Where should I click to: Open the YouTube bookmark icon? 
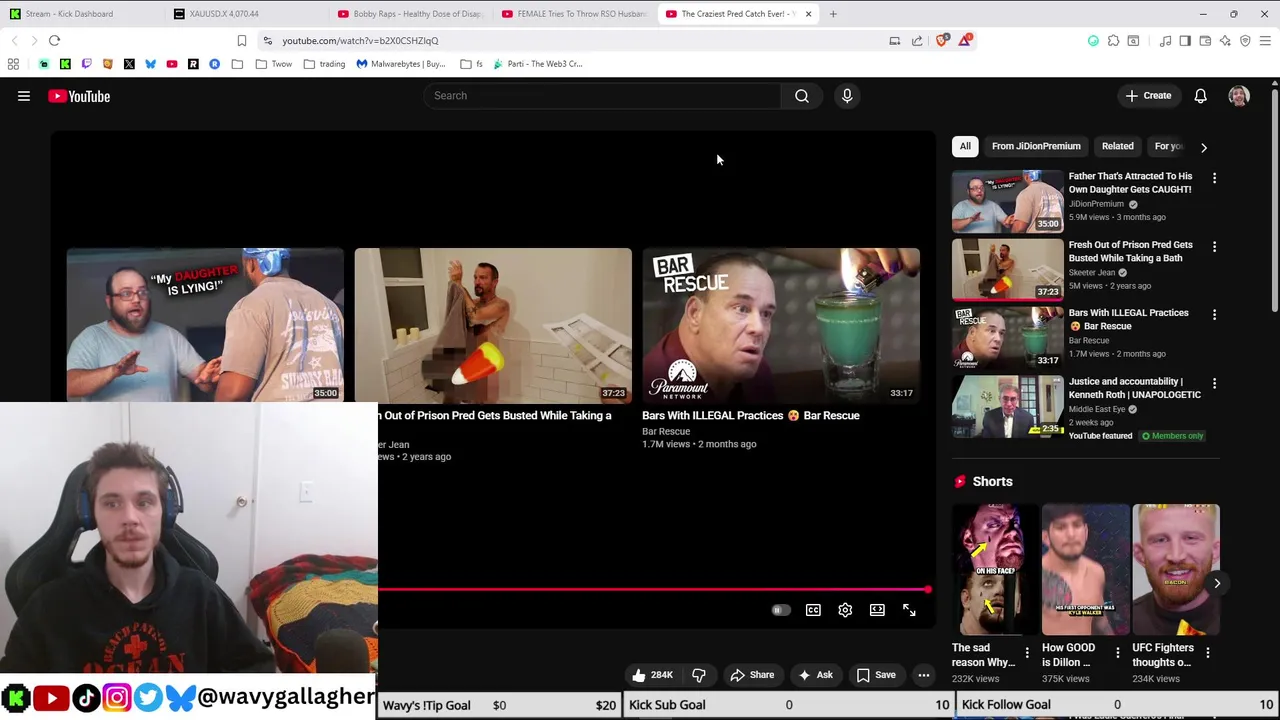click(x=172, y=64)
